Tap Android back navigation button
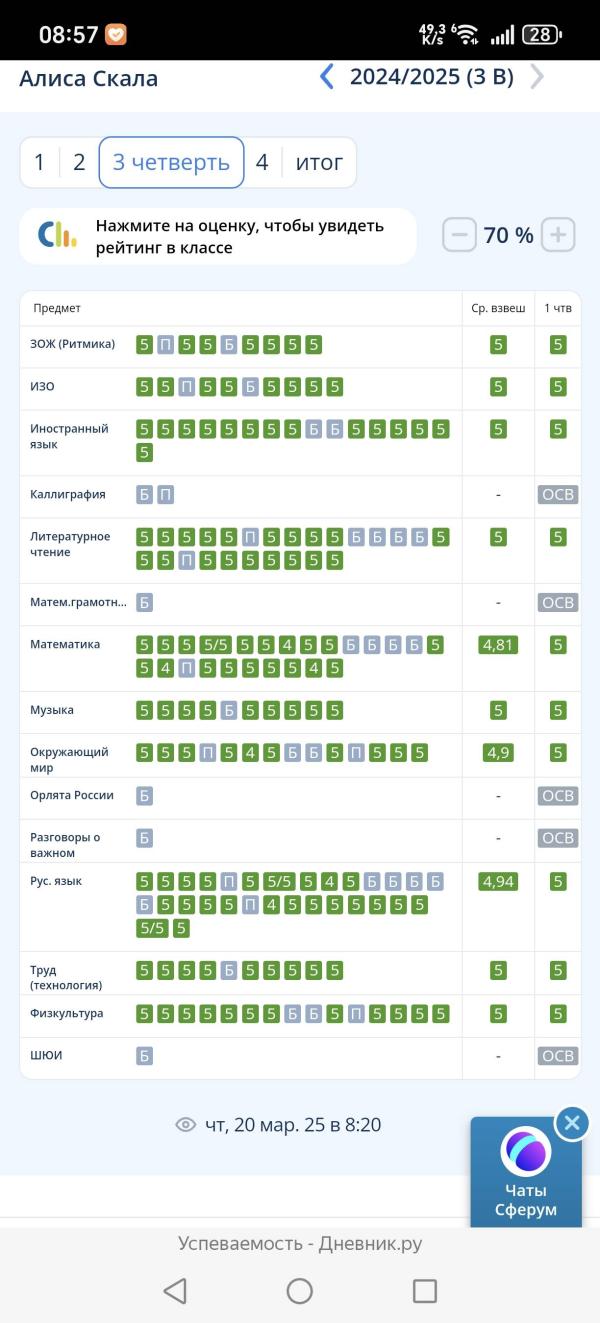The width and height of the screenshot is (600, 1323). (175, 1290)
